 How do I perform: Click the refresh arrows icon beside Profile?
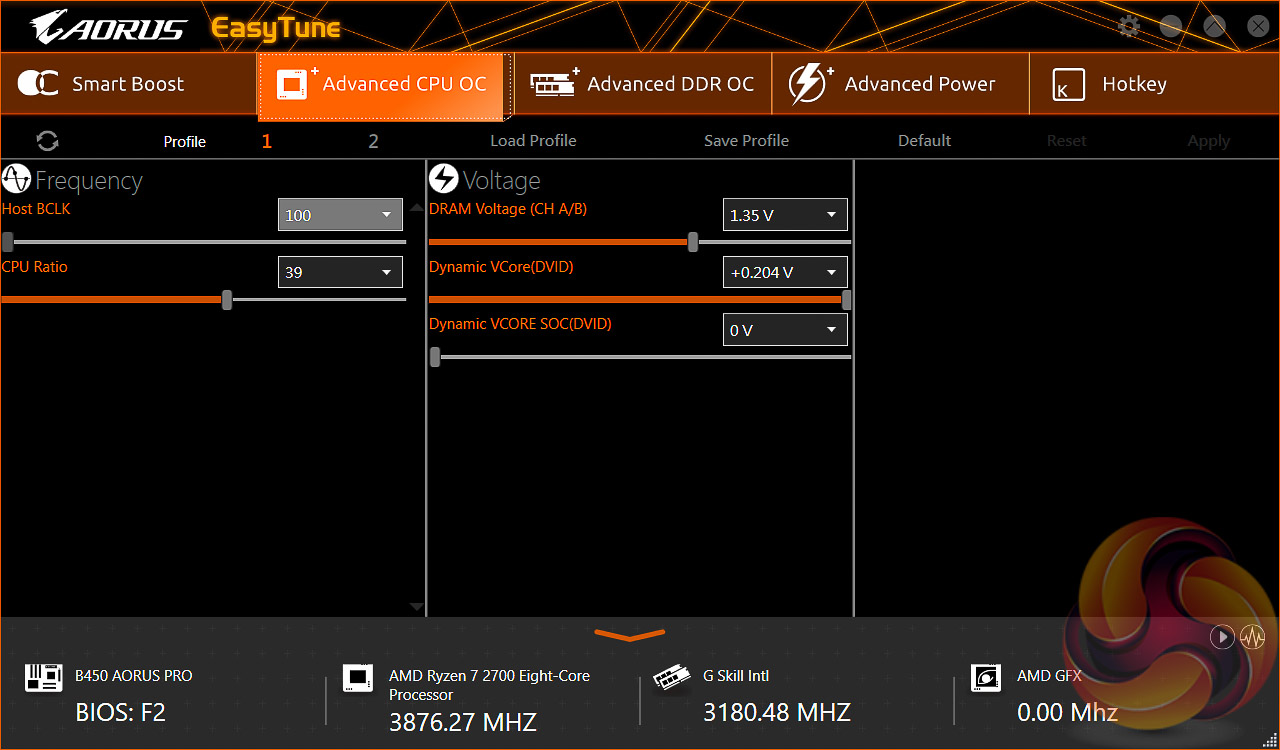[x=47, y=141]
